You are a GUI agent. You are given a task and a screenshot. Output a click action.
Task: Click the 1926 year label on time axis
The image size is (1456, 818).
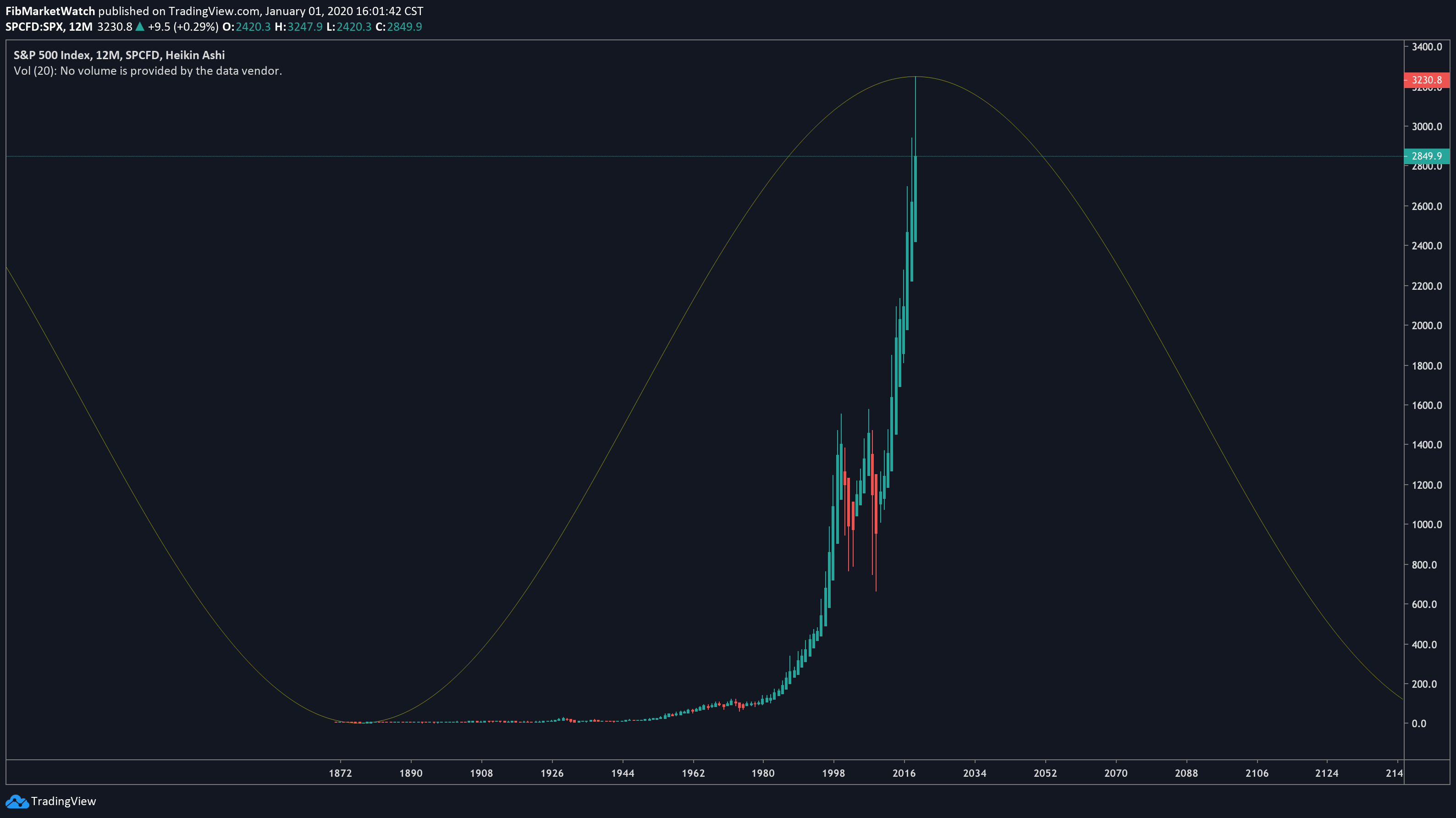coord(552,774)
